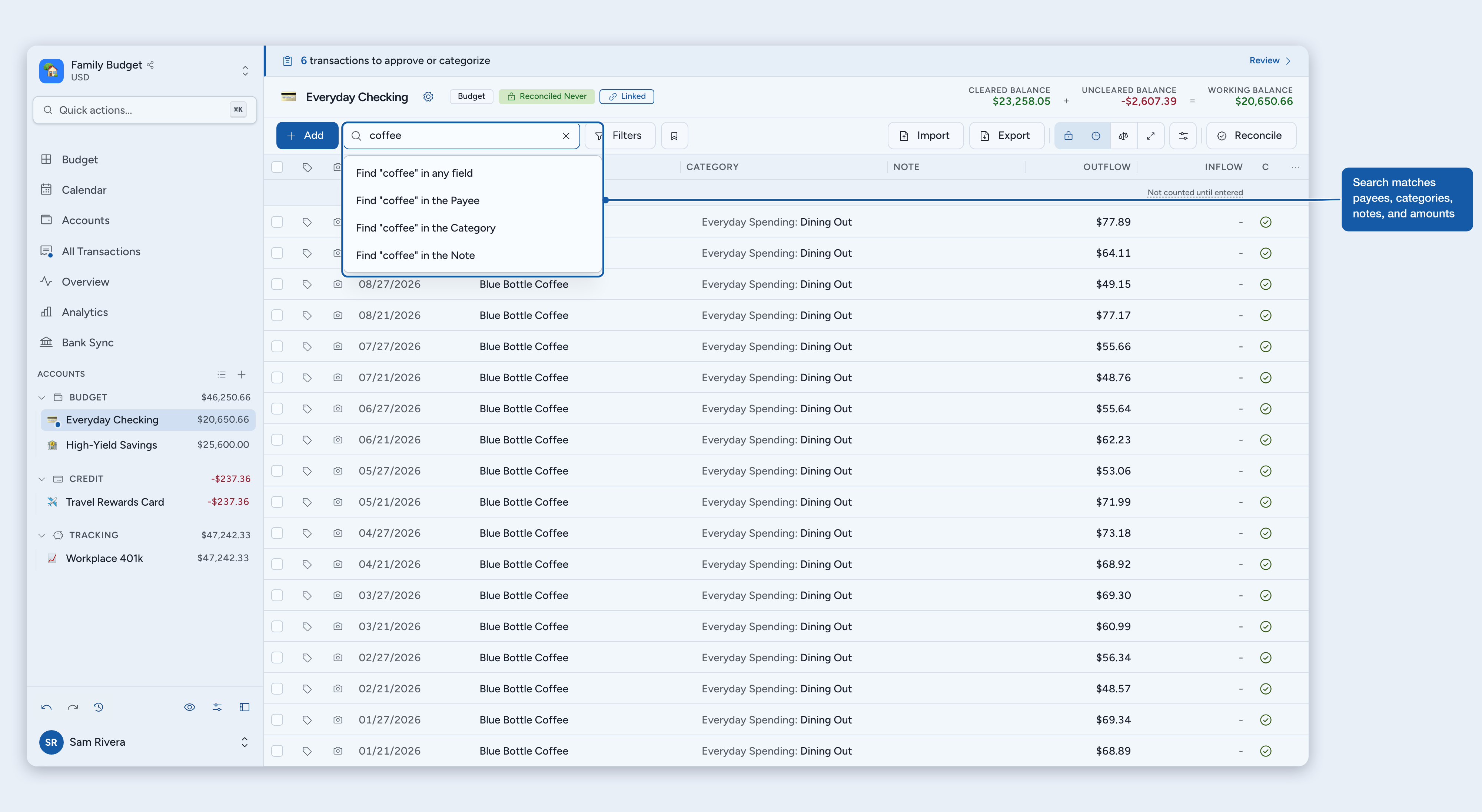1482x812 pixels.
Task: Open account settings gear next to Everyday Checking
Action: [428, 97]
